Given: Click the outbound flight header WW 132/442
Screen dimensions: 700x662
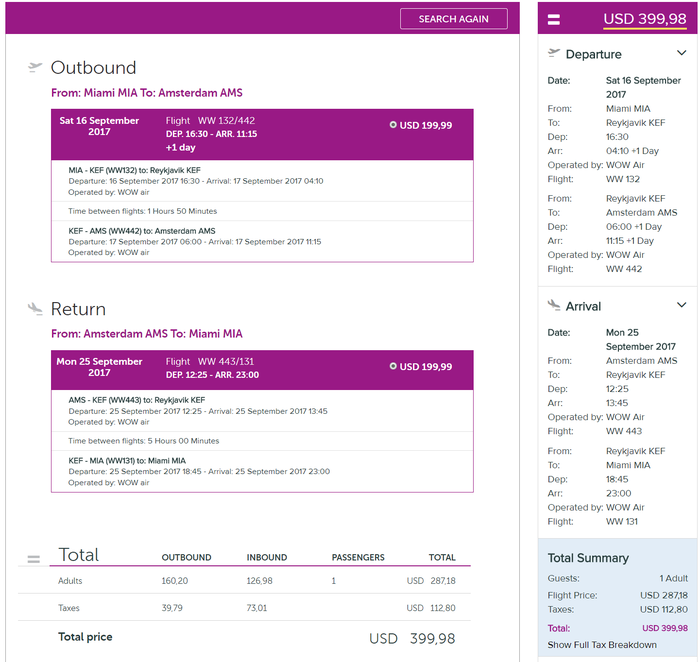Looking at the screenshot, I should [x=262, y=134].
